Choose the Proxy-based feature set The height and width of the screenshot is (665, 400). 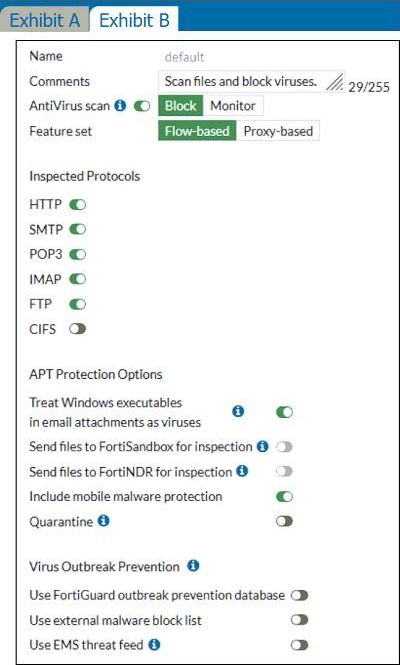pyautogui.click(x=278, y=131)
